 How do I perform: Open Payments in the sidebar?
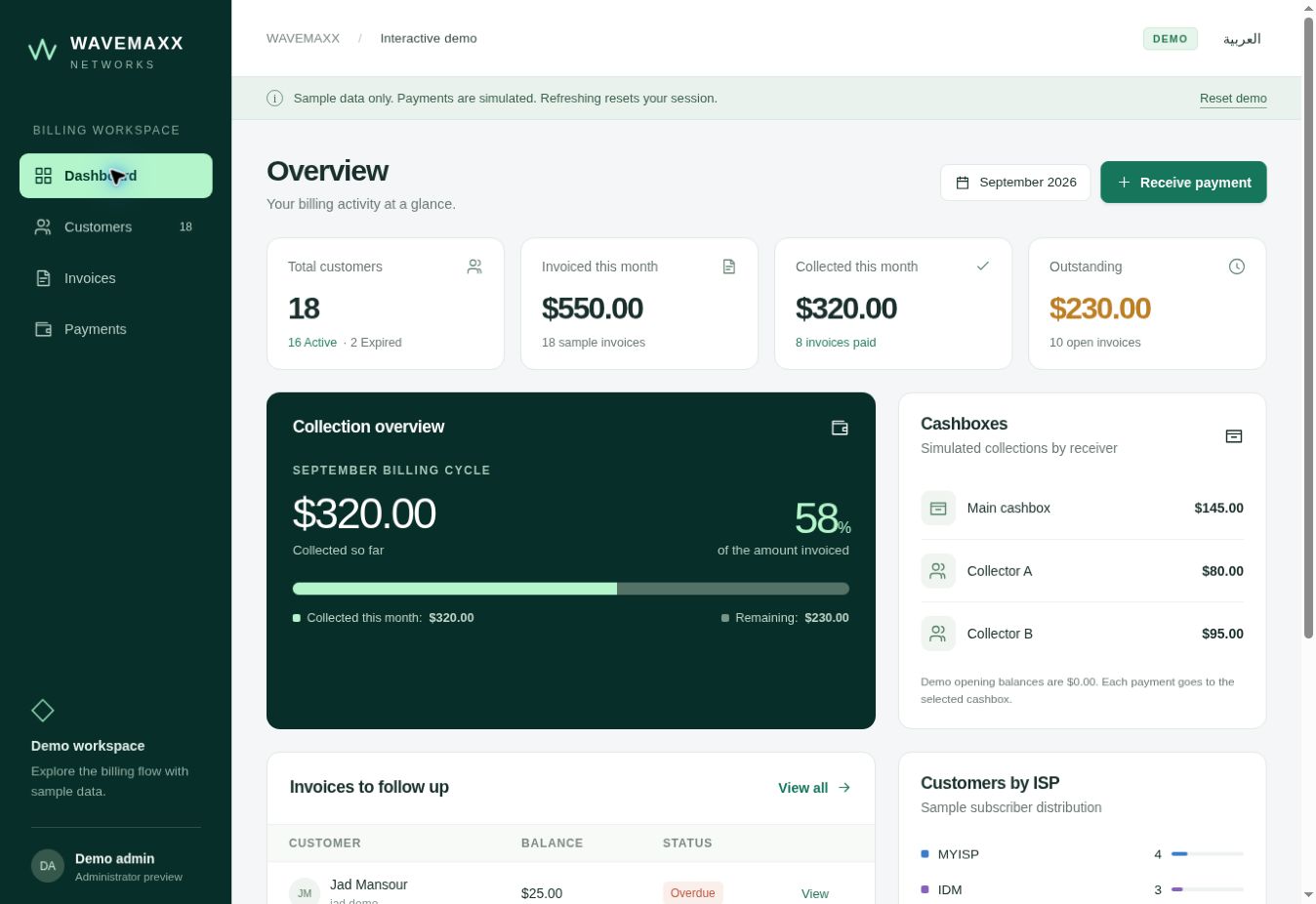tap(116, 329)
